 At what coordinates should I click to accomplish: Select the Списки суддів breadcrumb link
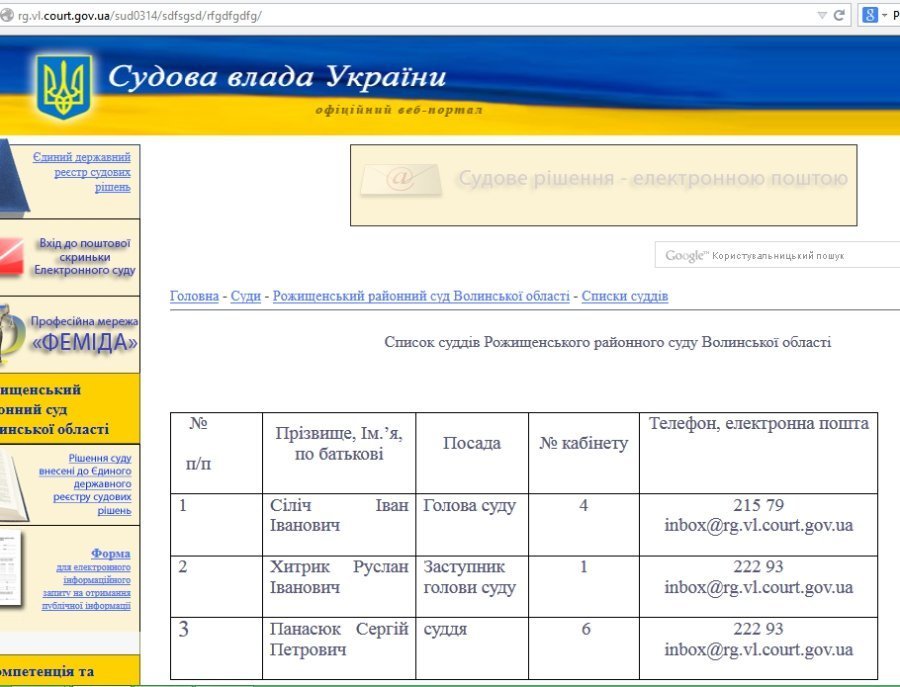pyautogui.click(x=625, y=296)
